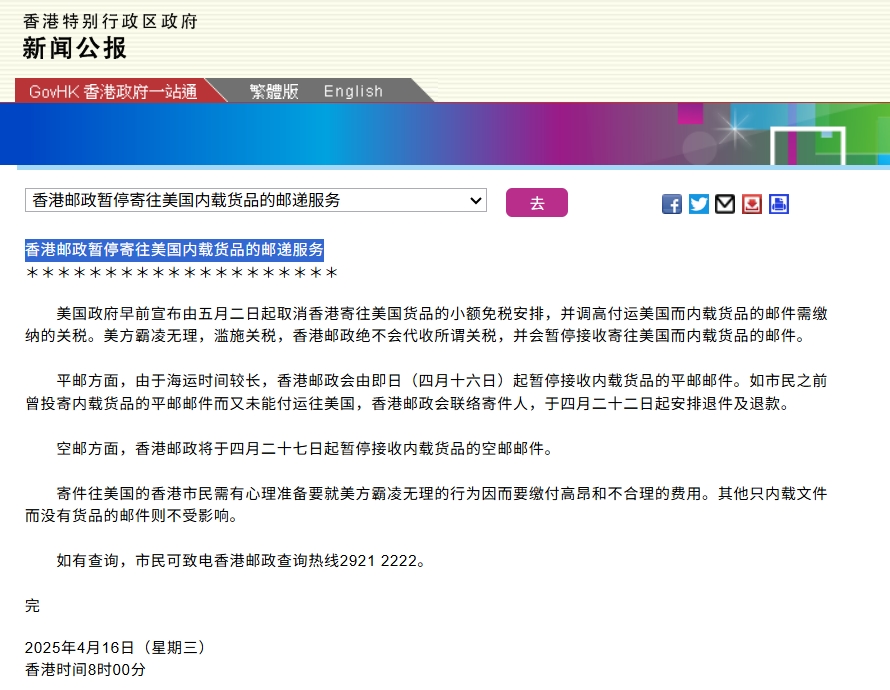This screenshot has width=890, height=690.
Task: Click the date 2025年4月16日（星期三）
Action: click(115, 647)
